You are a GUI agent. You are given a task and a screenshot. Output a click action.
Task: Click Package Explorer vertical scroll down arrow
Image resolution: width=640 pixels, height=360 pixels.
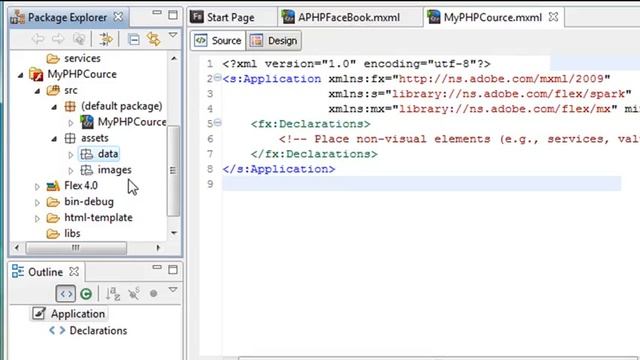point(174,233)
